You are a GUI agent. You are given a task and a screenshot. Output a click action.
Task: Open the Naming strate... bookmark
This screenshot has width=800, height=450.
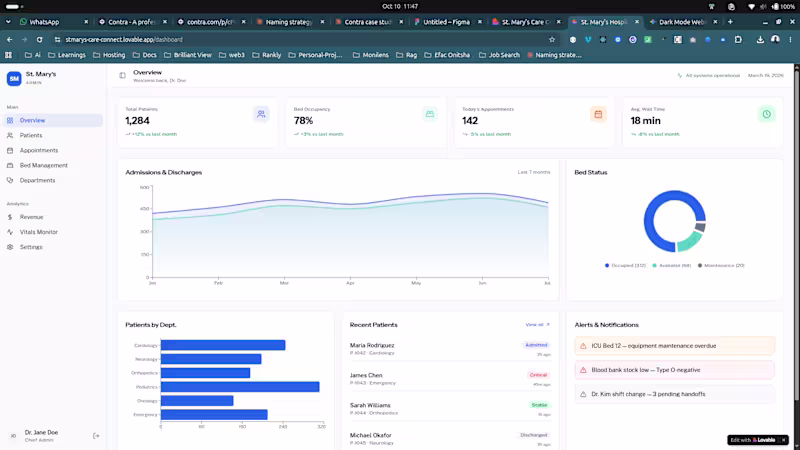(x=554, y=55)
